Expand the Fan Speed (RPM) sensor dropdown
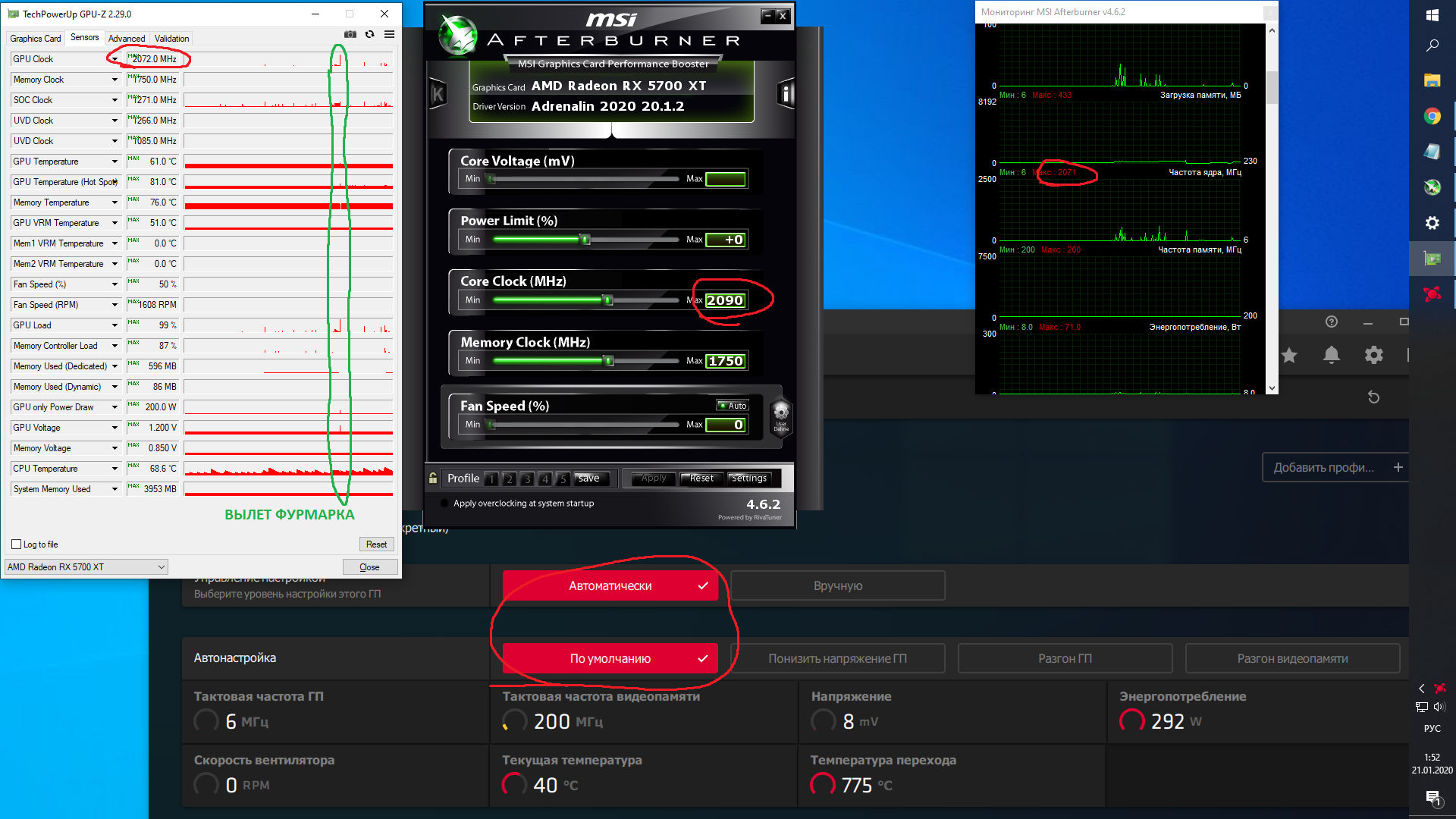This screenshot has width=1456, height=819. click(115, 305)
